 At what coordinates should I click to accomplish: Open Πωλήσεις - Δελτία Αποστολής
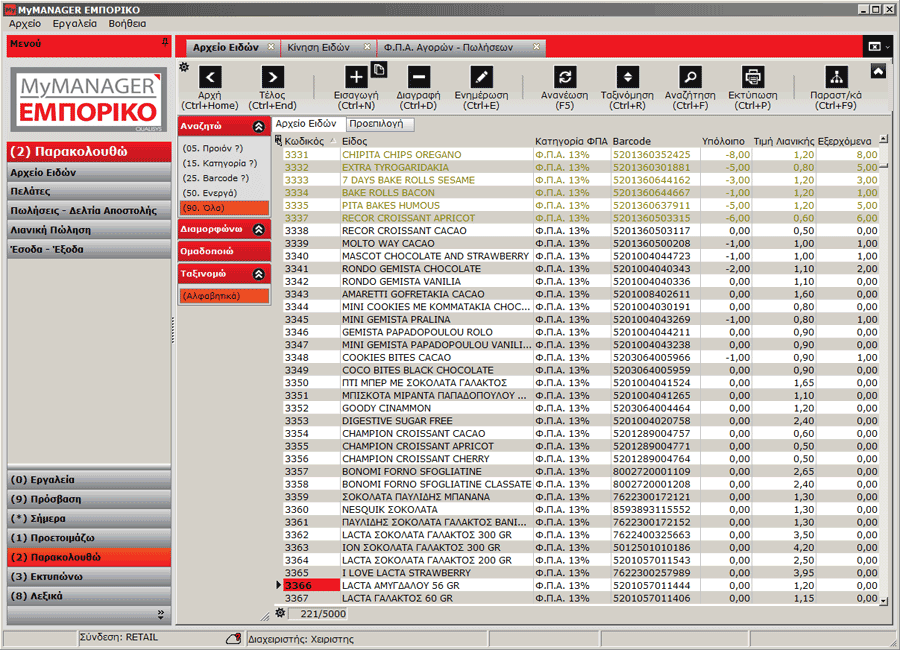pos(89,211)
